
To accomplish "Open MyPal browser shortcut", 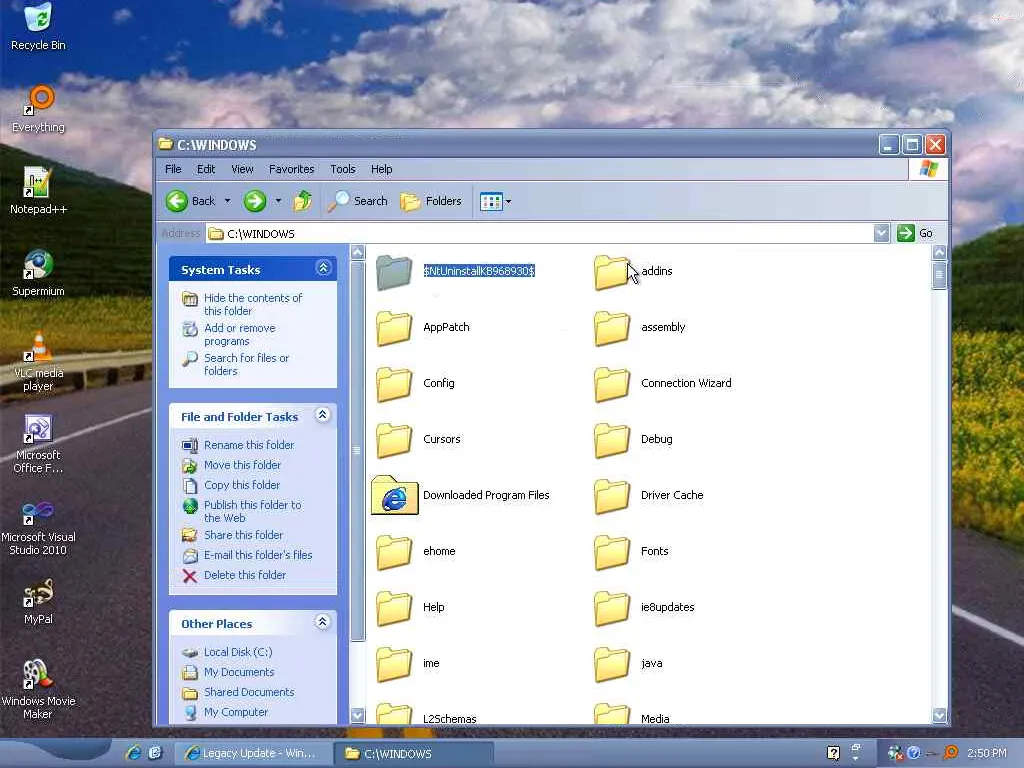I will pos(38,601).
